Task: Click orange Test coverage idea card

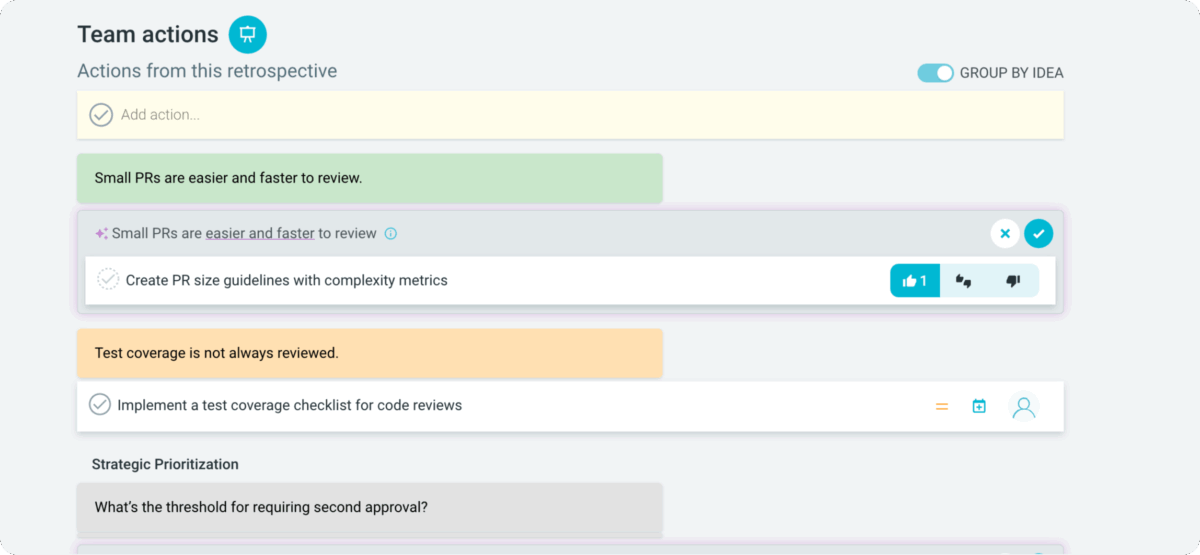Action: point(369,353)
